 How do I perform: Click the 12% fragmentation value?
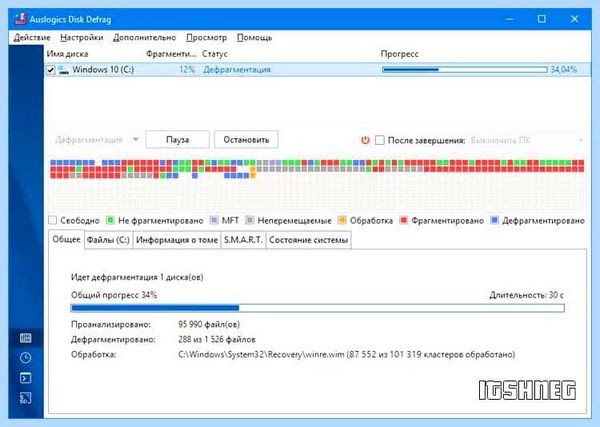(187, 70)
